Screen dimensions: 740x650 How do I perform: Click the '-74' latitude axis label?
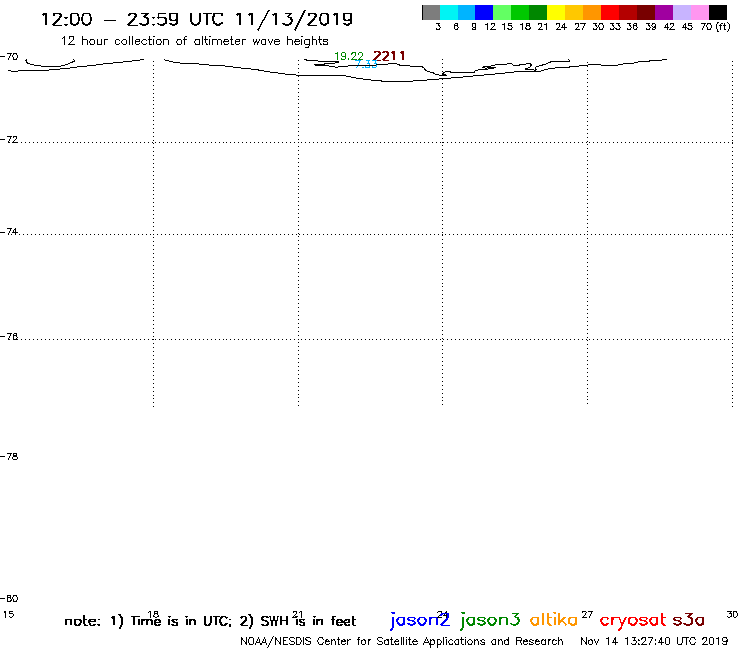9,232
